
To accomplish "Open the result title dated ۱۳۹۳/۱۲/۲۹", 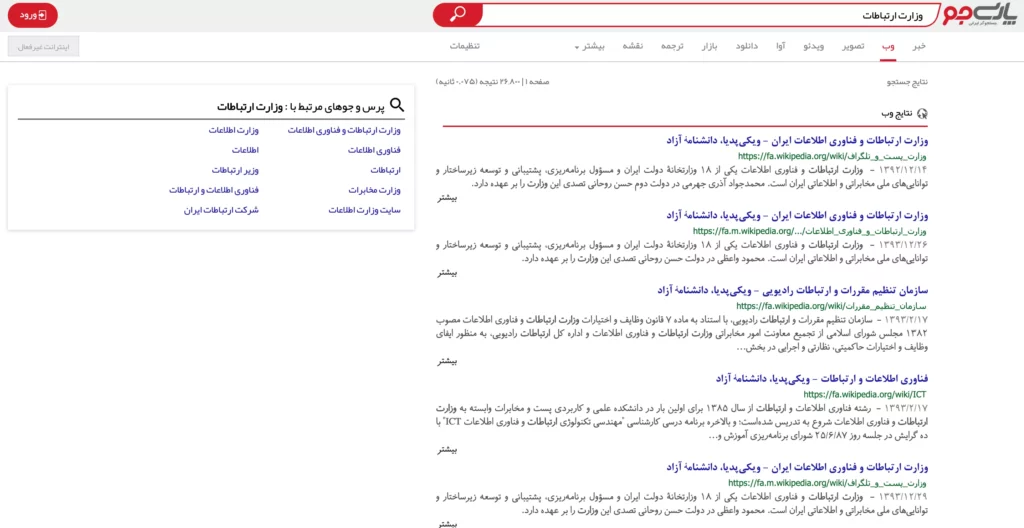I will pos(797,468).
